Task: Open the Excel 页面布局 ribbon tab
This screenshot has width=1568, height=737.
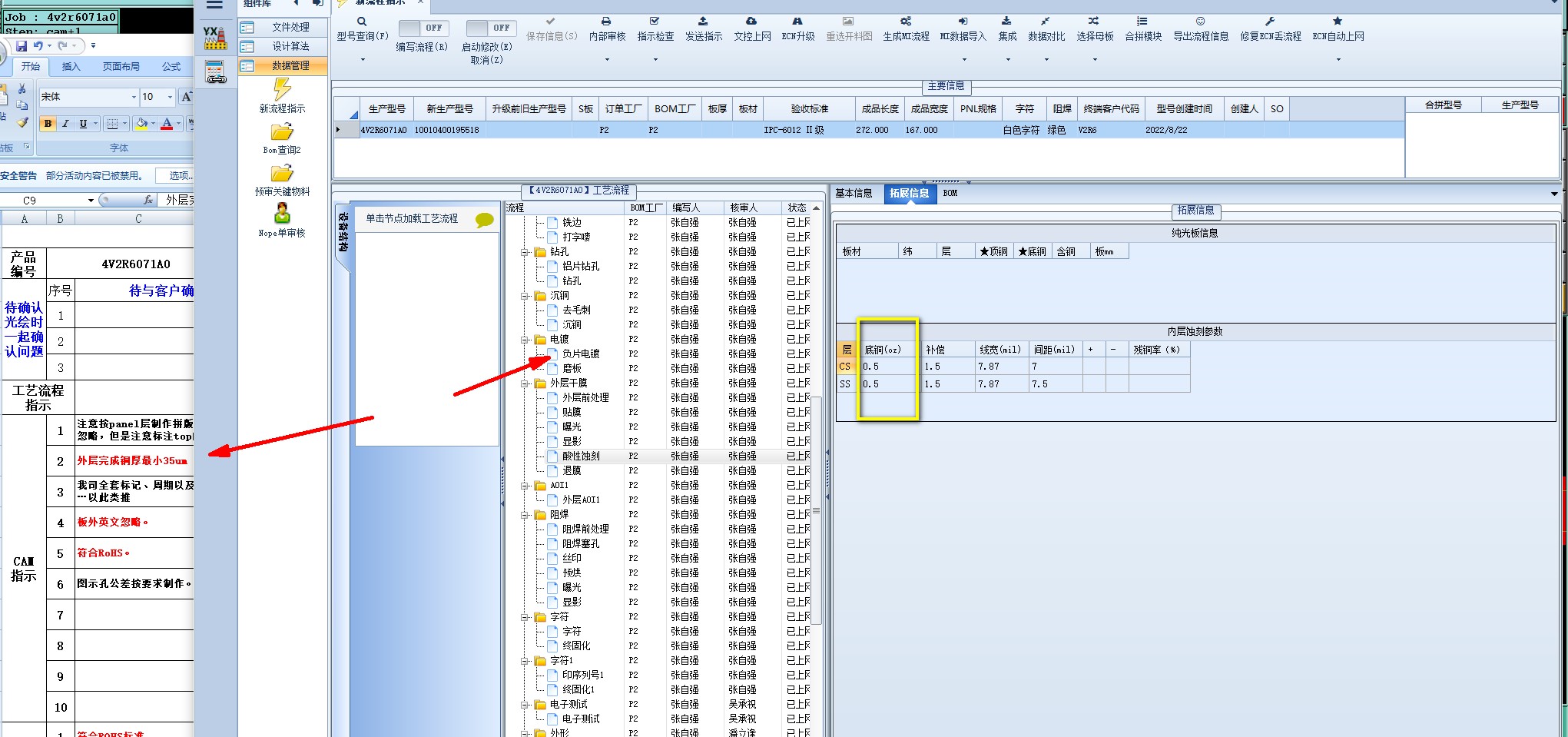Action: 121,67
